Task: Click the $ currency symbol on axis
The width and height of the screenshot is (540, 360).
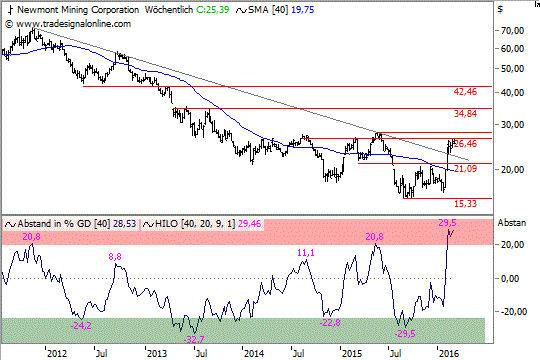Action: point(500,10)
